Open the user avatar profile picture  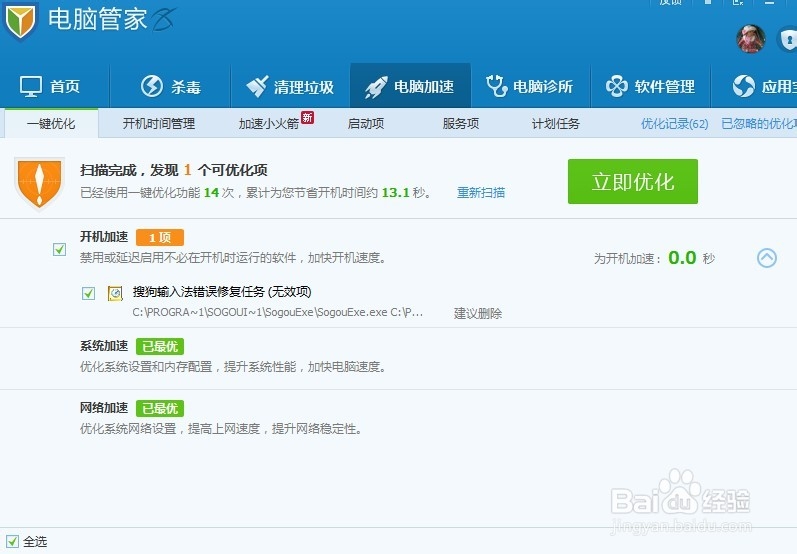click(751, 39)
